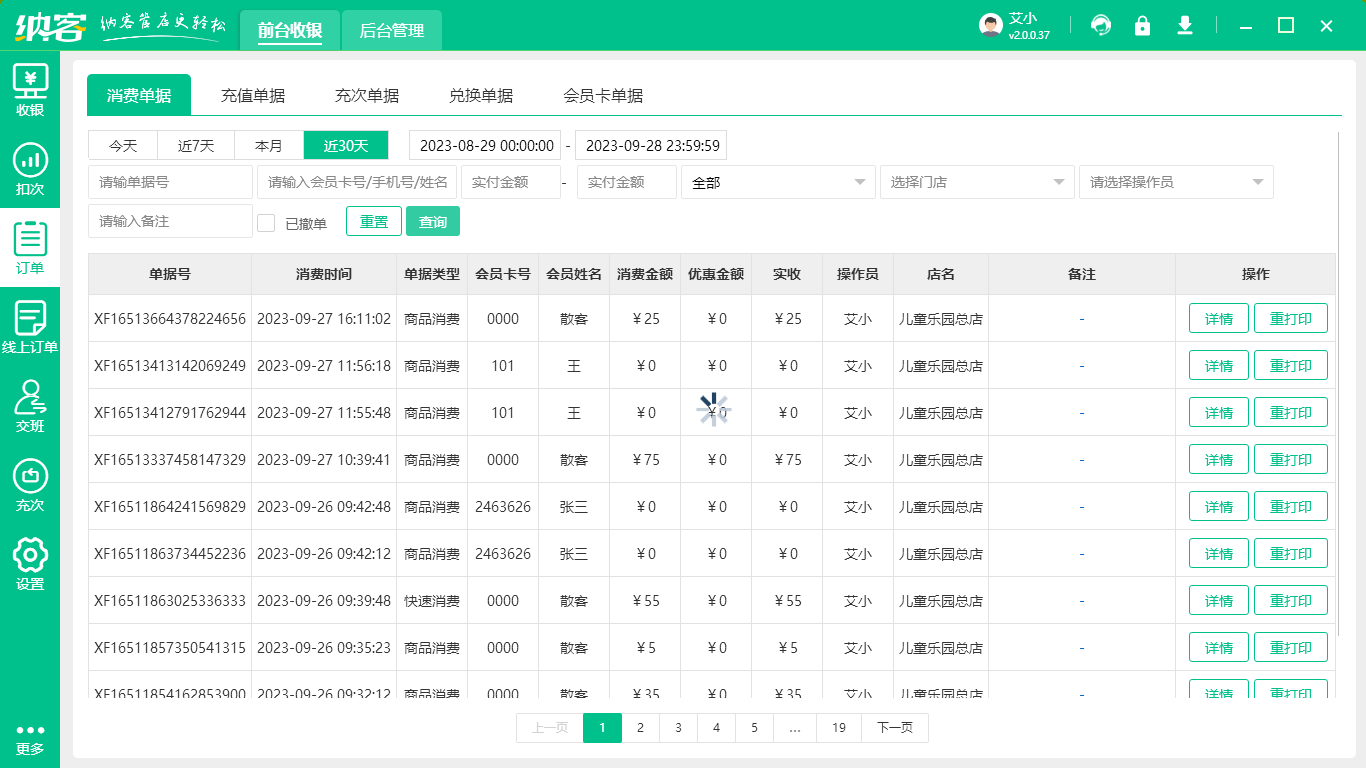Image resolution: width=1366 pixels, height=768 pixels.
Task: Open the 请选择操作员 operator dropdown
Action: [1175, 182]
